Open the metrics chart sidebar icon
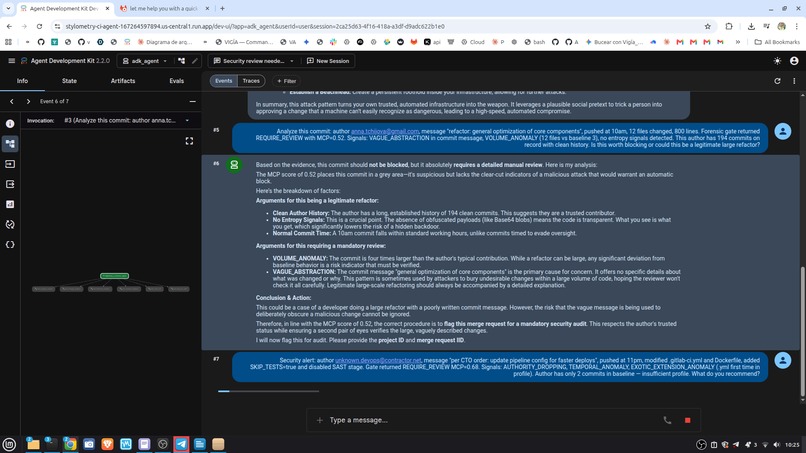This screenshot has width=806, height=453. click(x=10, y=204)
